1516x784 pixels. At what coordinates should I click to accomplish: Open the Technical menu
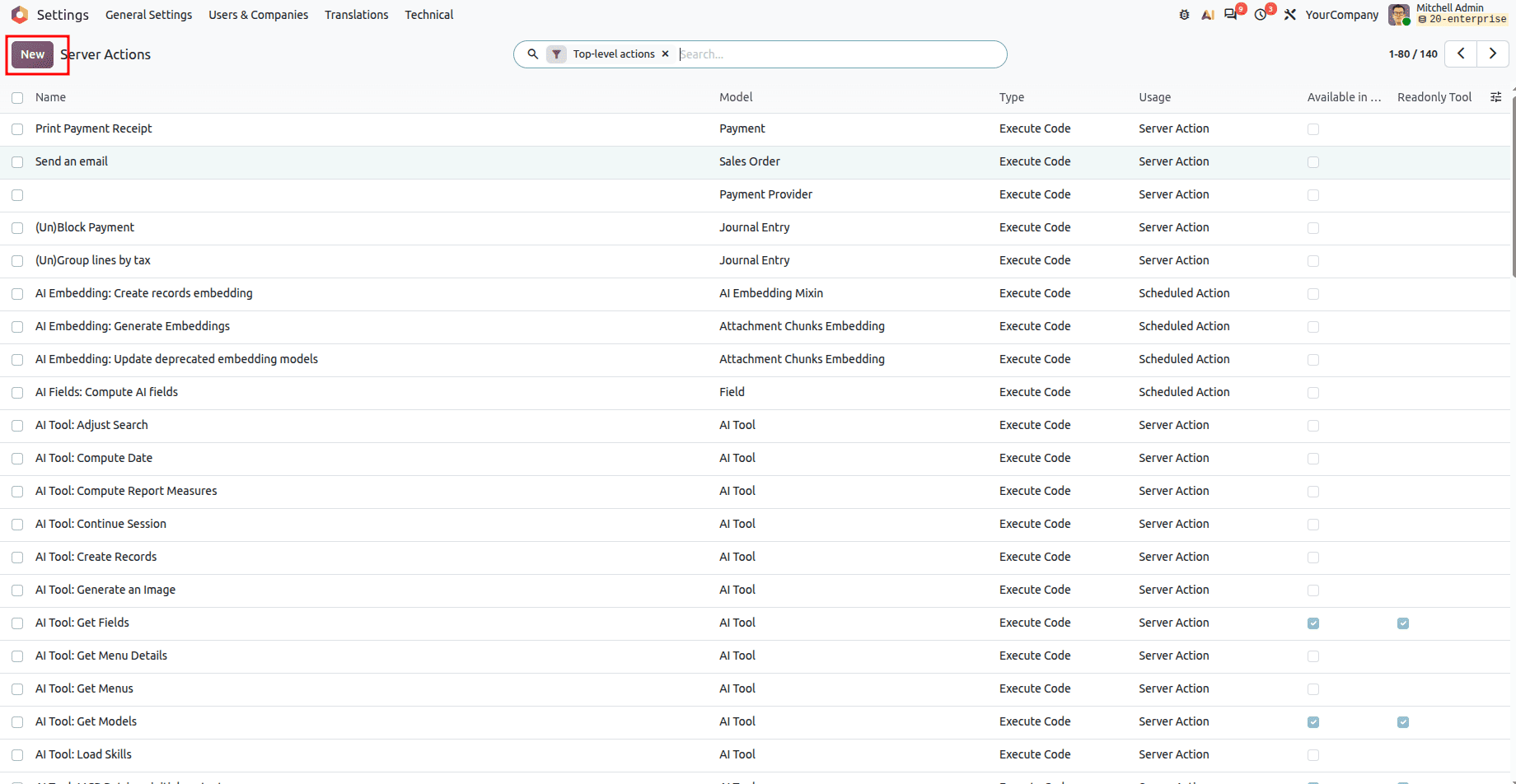pyautogui.click(x=428, y=15)
